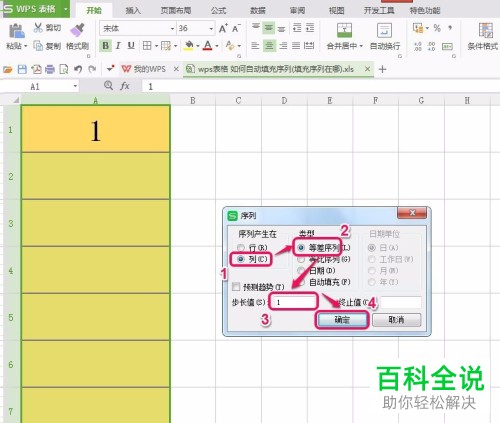Viewport: 500px width, 423px height.
Task: Click the 确定 button in series dialog
Action: pyautogui.click(x=342, y=320)
